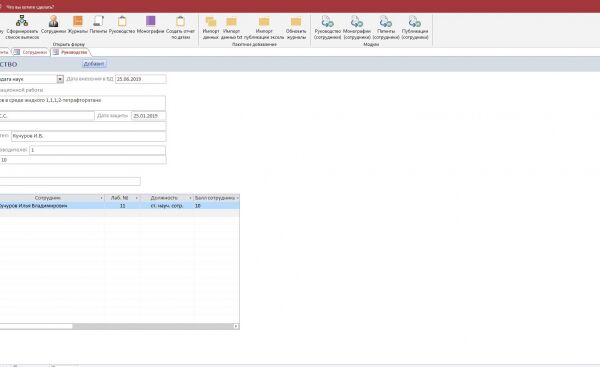Open the Балл сотрудника column filter arrow
The height and width of the screenshot is (367, 600).
point(237,198)
